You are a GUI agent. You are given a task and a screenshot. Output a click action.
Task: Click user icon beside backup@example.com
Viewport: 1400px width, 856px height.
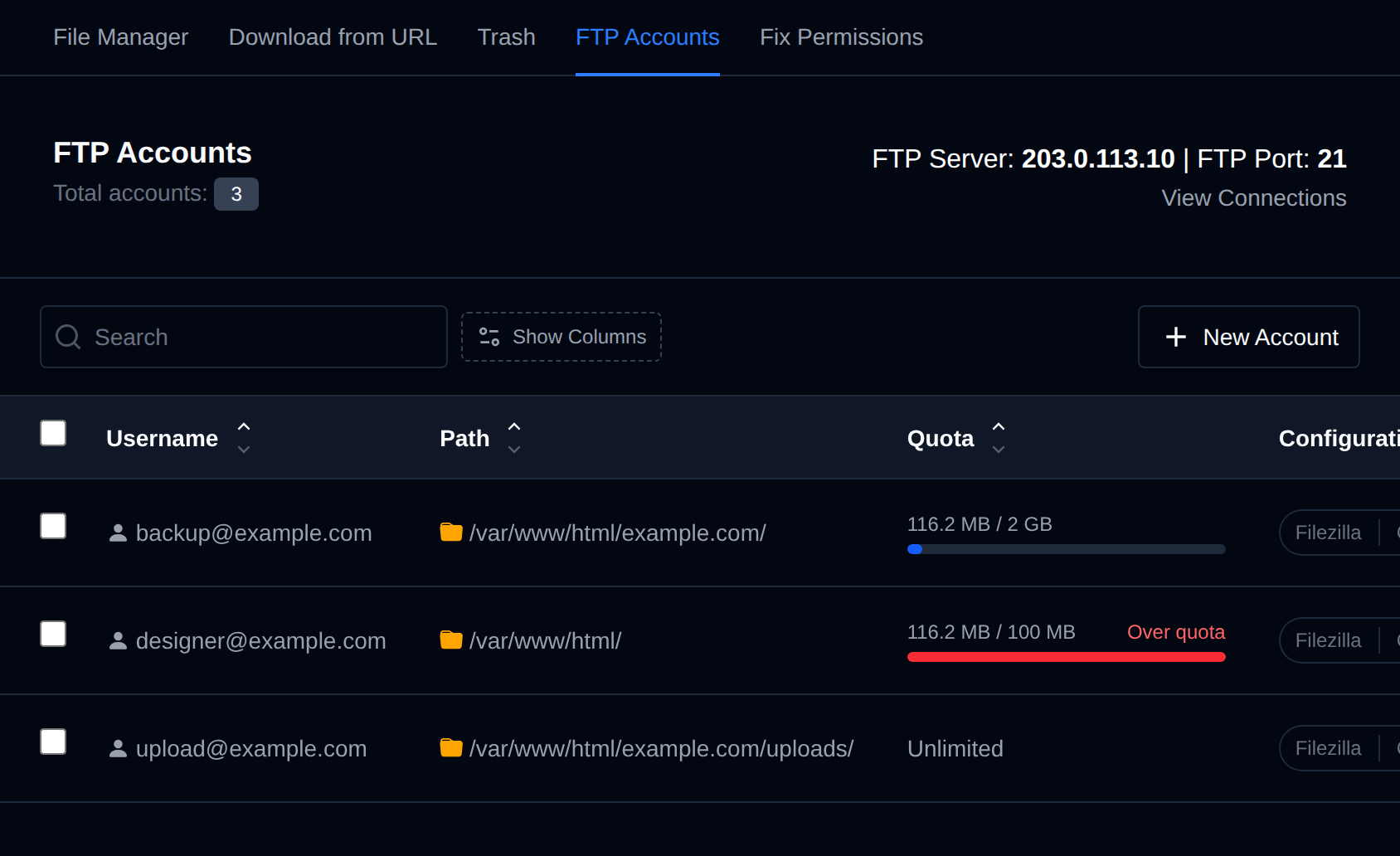pos(118,533)
